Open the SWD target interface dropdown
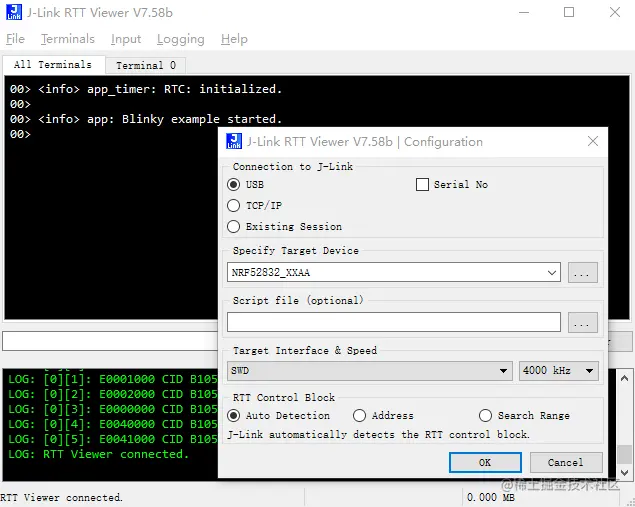The height and width of the screenshot is (507, 635). (369, 371)
